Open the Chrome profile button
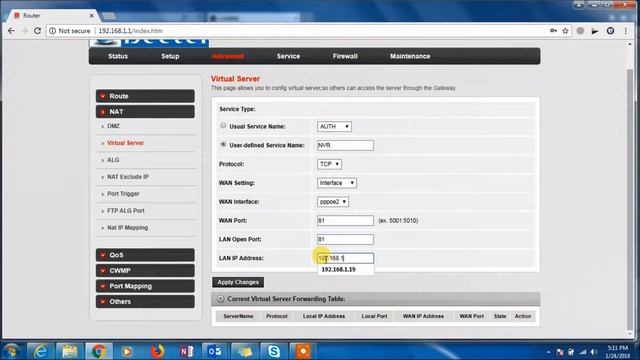The height and width of the screenshot is (360, 640). pos(579,5)
